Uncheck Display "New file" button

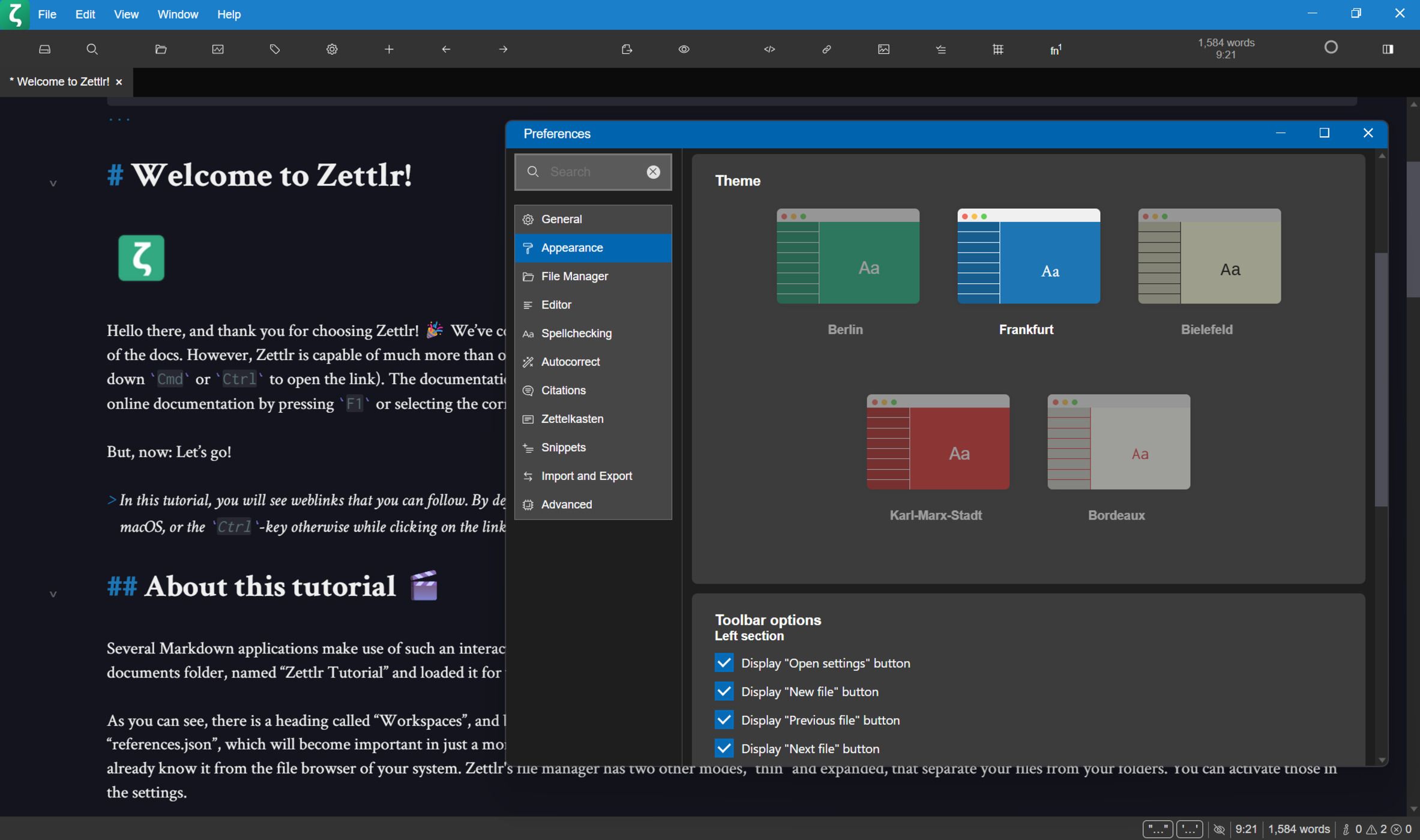point(724,691)
